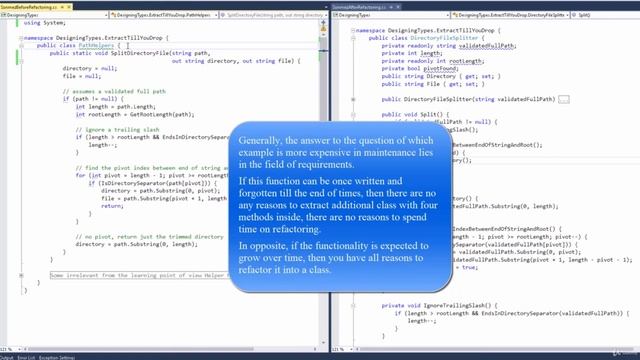Expand the DirectoryFileSplitter constructor block
The width and height of the screenshot is (640, 360).
tap(353, 99)
